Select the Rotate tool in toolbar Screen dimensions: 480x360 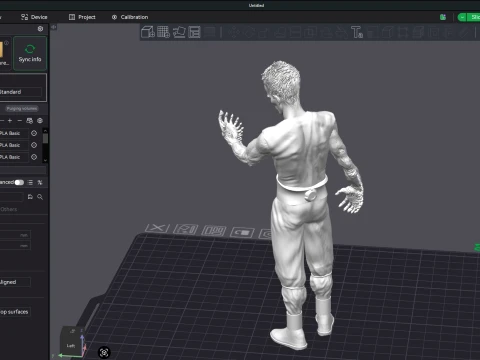coord(249,32)
